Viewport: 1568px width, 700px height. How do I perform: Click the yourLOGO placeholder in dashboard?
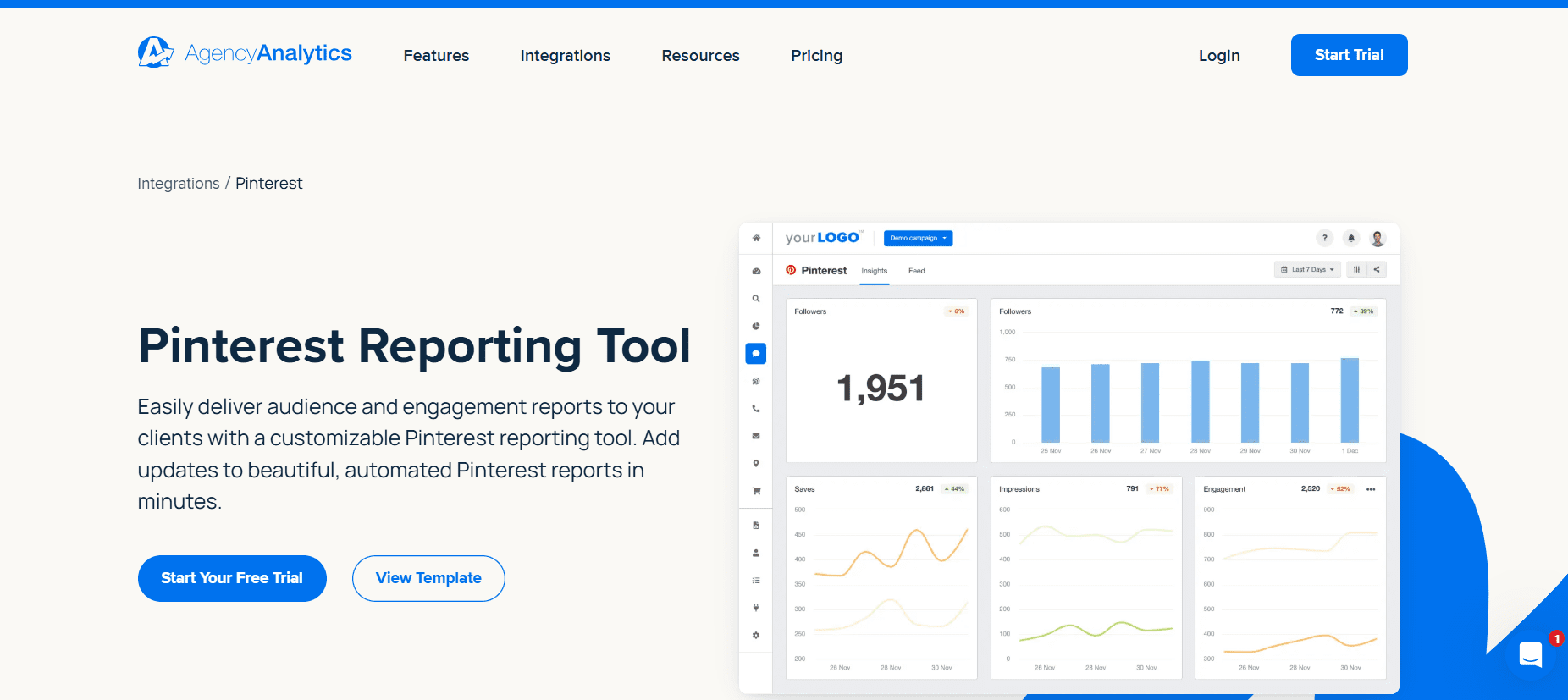click(823, 238)
